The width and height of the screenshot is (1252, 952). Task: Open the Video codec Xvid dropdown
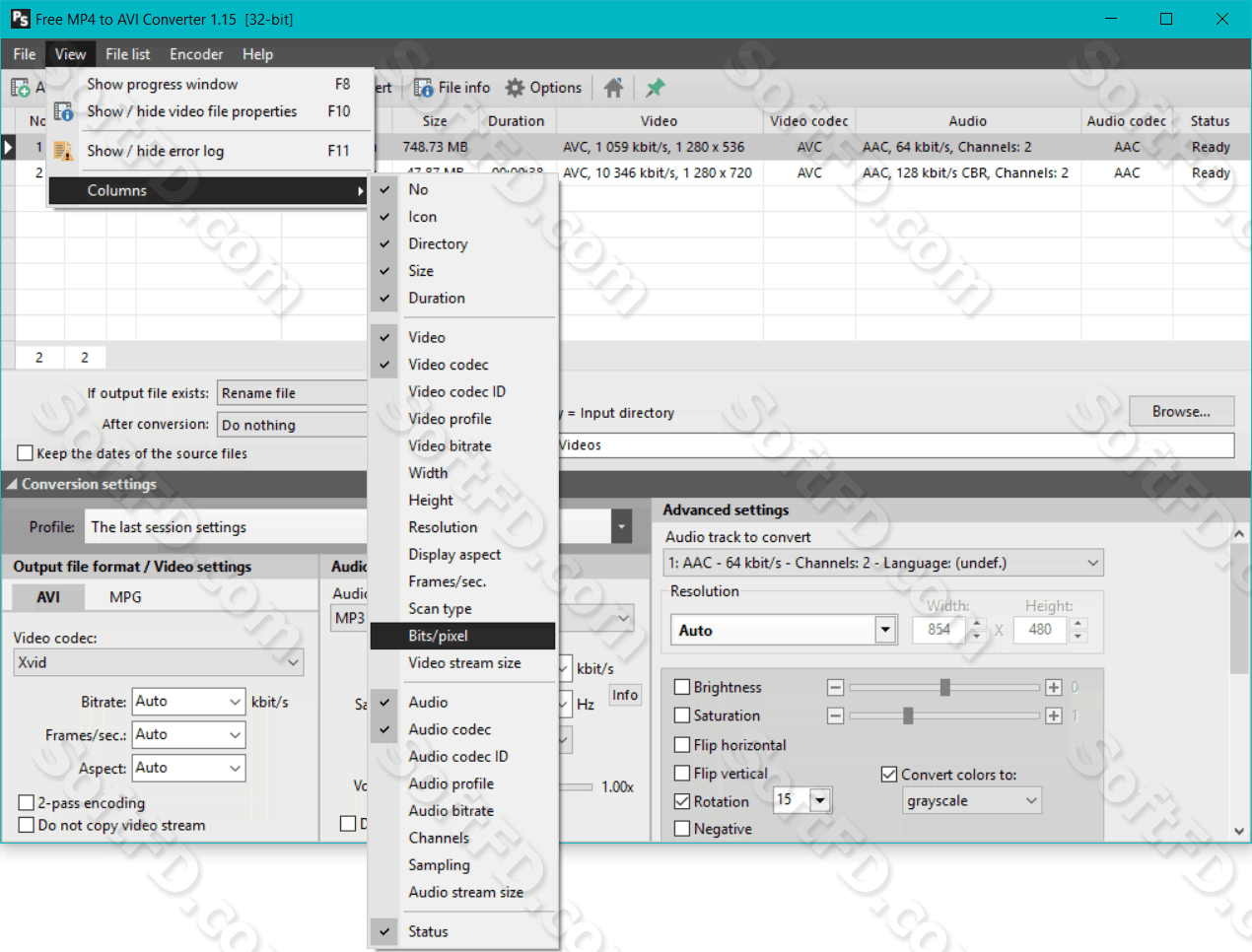pyautogui.click(x=159, y=662)
